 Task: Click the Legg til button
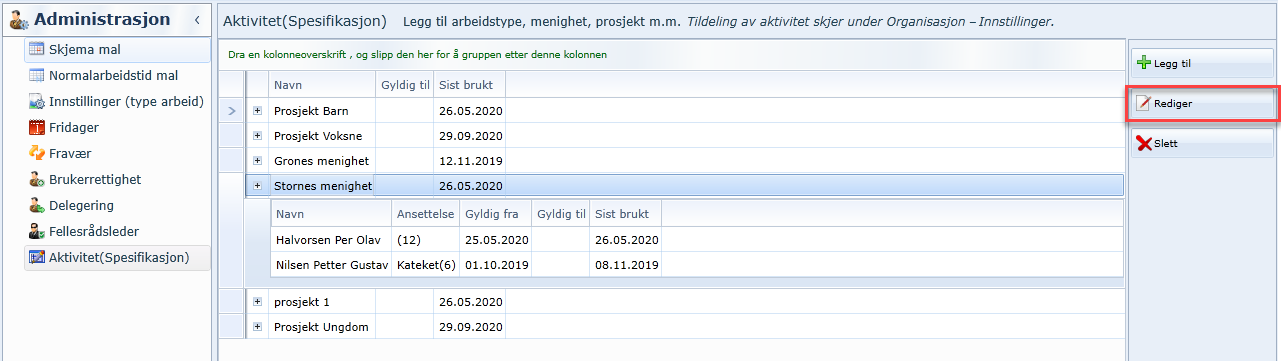[x=1202, y=63]
